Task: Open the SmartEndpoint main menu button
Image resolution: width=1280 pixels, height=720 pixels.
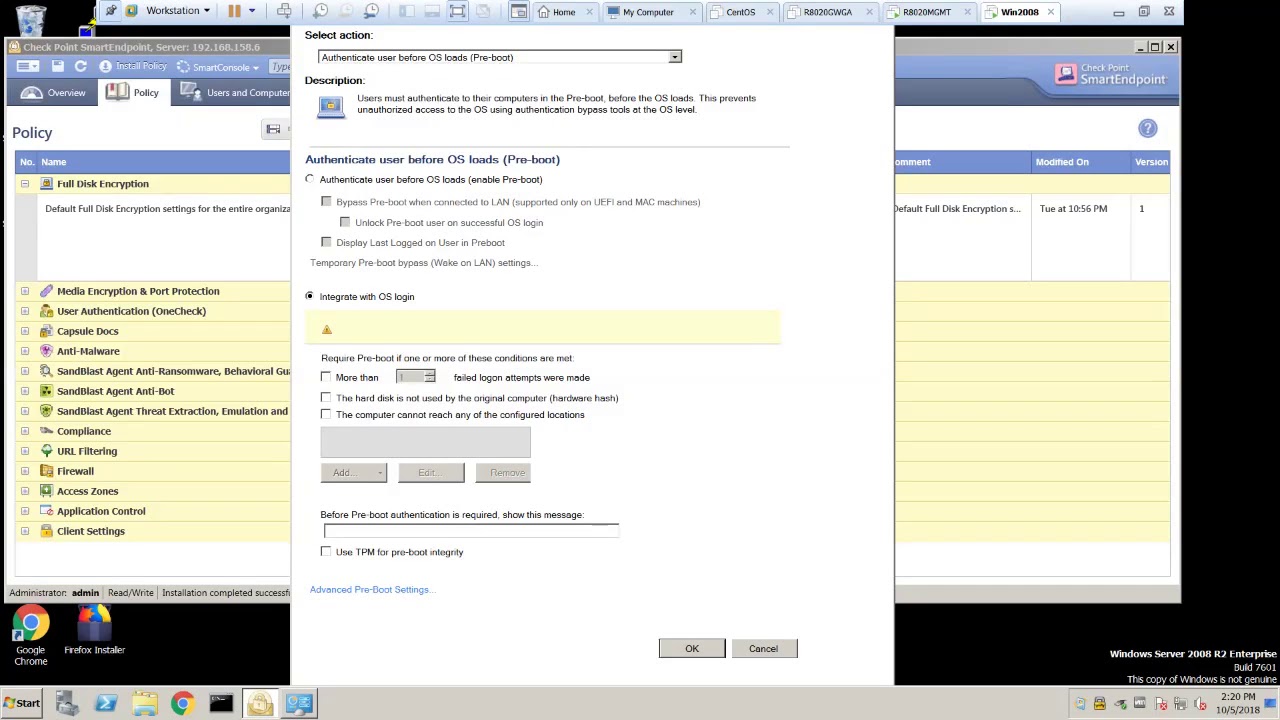Action: click(26, 67)
